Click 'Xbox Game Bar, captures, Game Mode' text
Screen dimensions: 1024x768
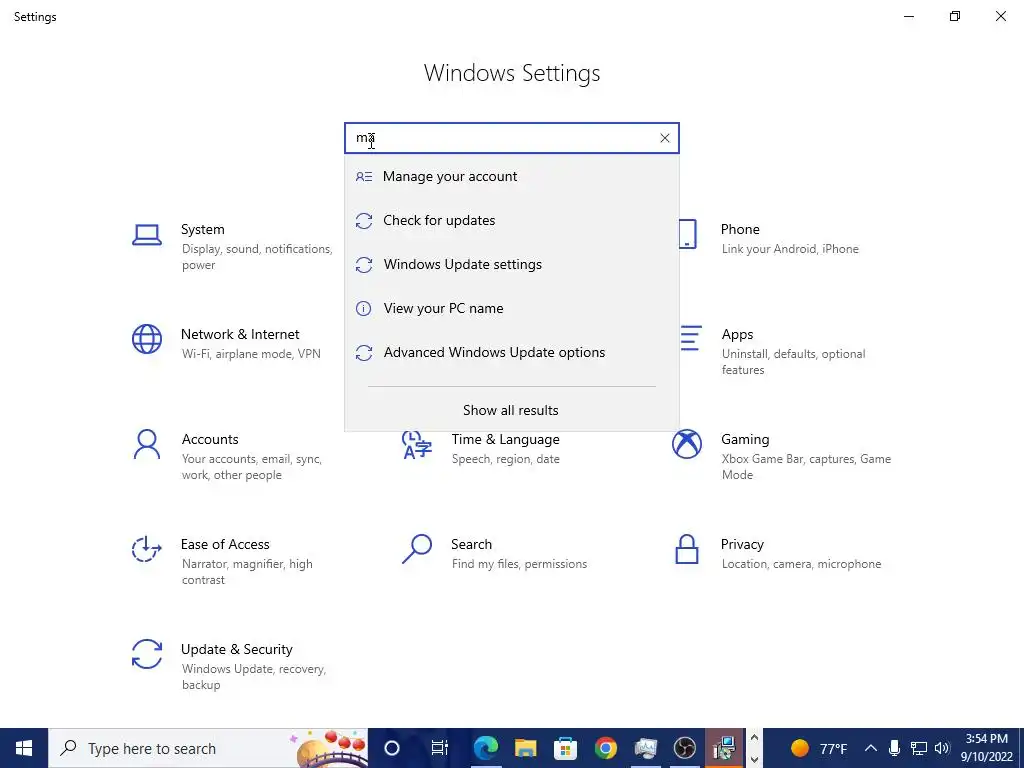(x=806, y=467)
